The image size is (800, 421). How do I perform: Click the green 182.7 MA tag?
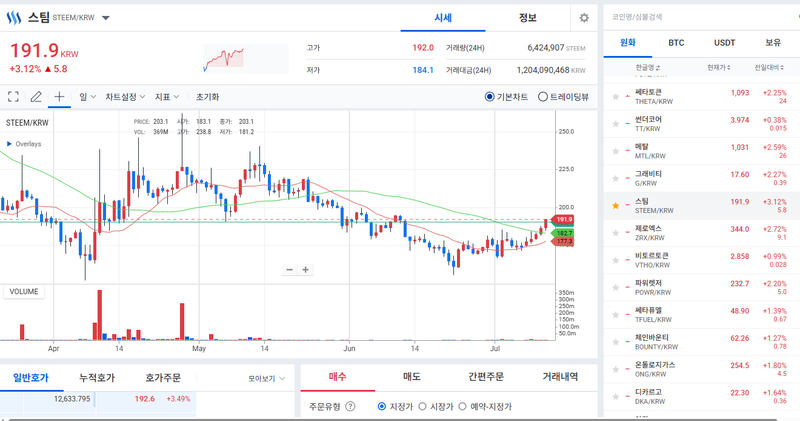[563, 233]
